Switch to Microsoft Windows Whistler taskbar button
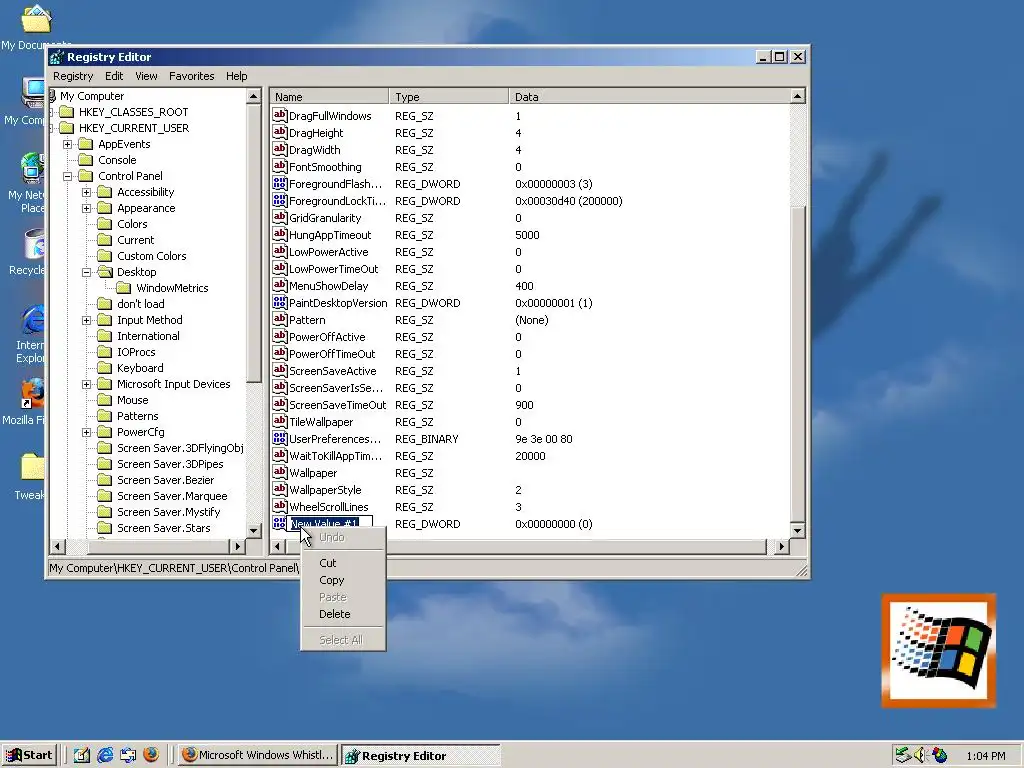Viewport: 1024px width, 768px height. [x=258, y=755]
